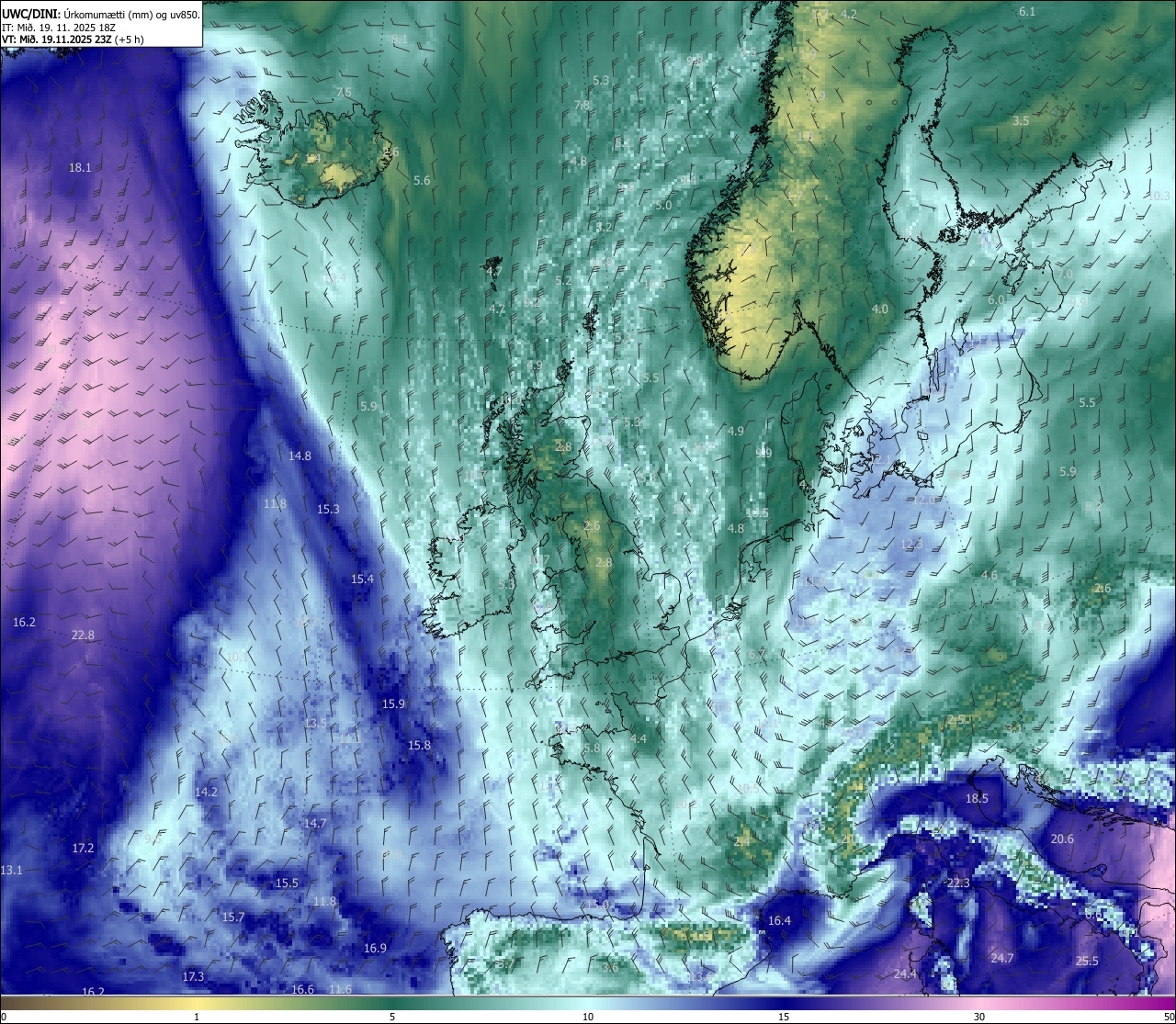
Task: Click the 14.8 value in the Atlantic
Action: [300, 456]
